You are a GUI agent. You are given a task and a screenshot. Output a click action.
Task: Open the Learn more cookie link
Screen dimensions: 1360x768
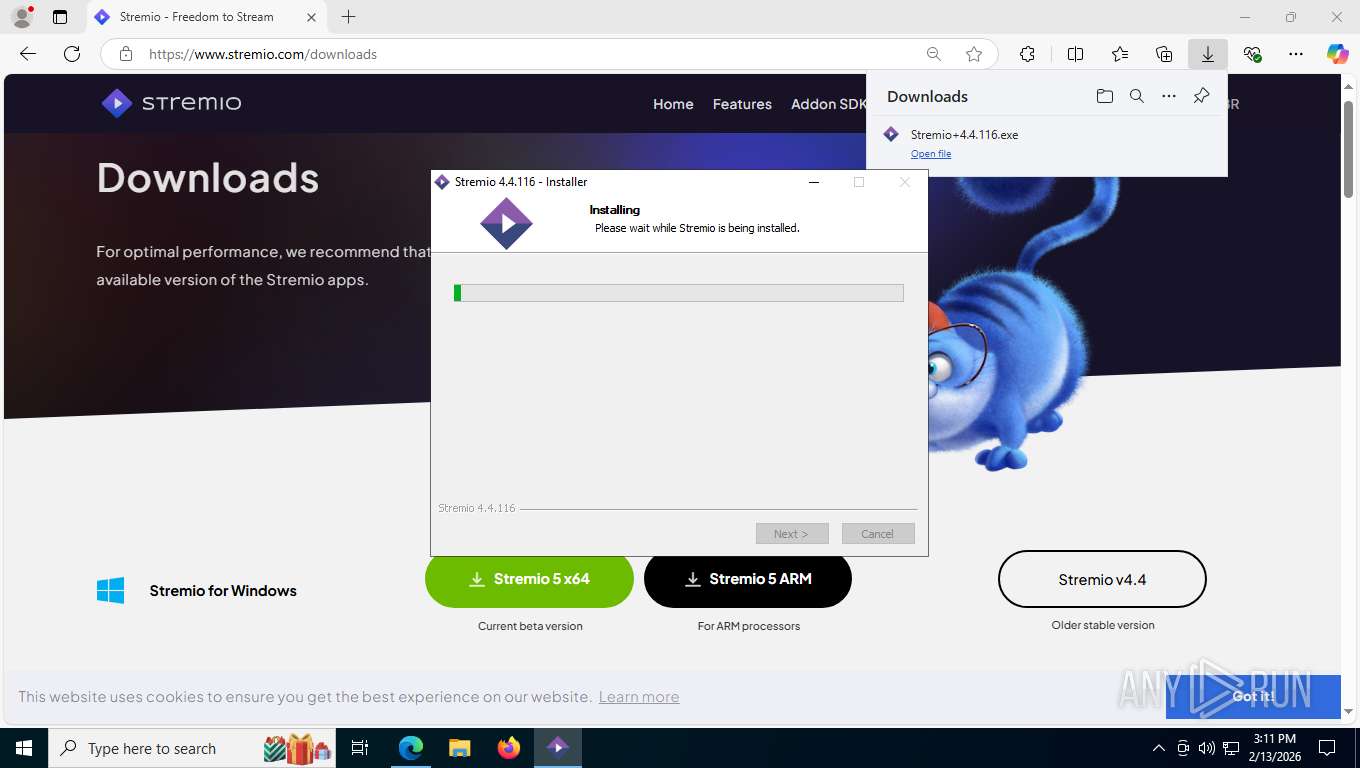639,697
